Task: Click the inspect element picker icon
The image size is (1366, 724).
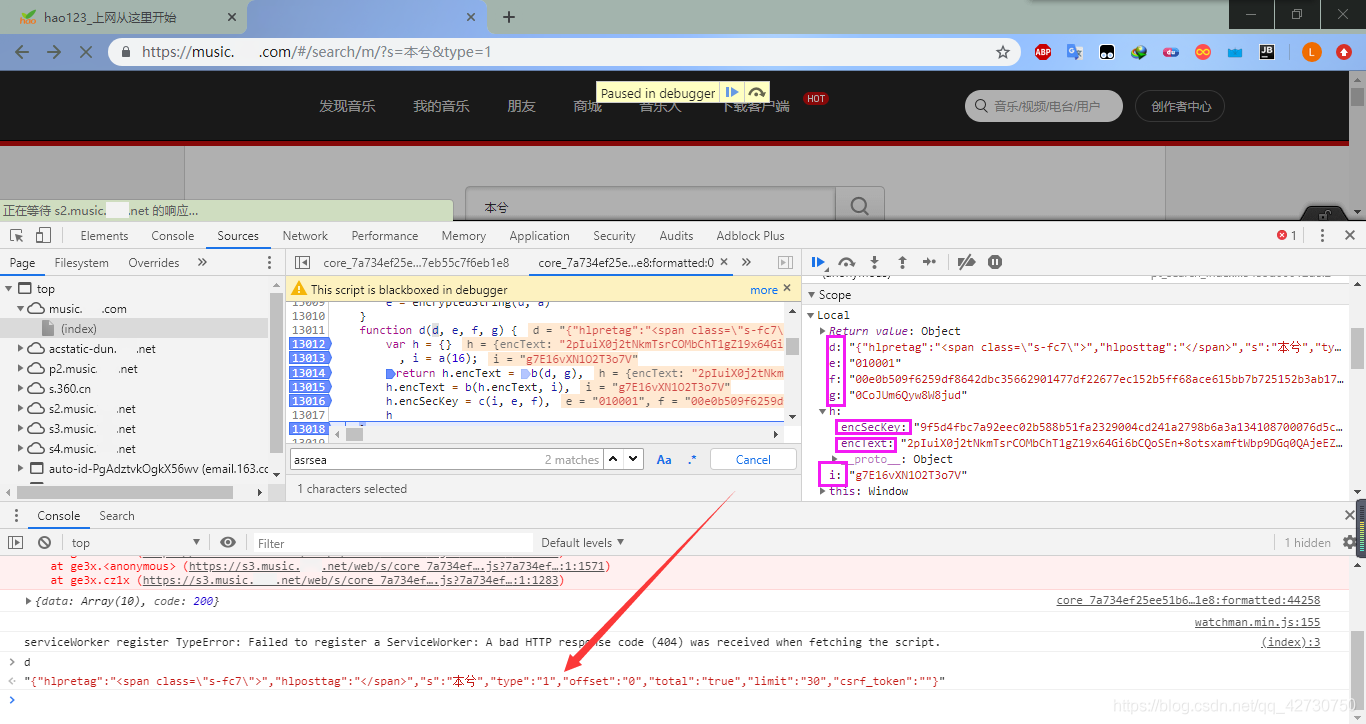Action: pyautogui.click(x=17, y=236)
